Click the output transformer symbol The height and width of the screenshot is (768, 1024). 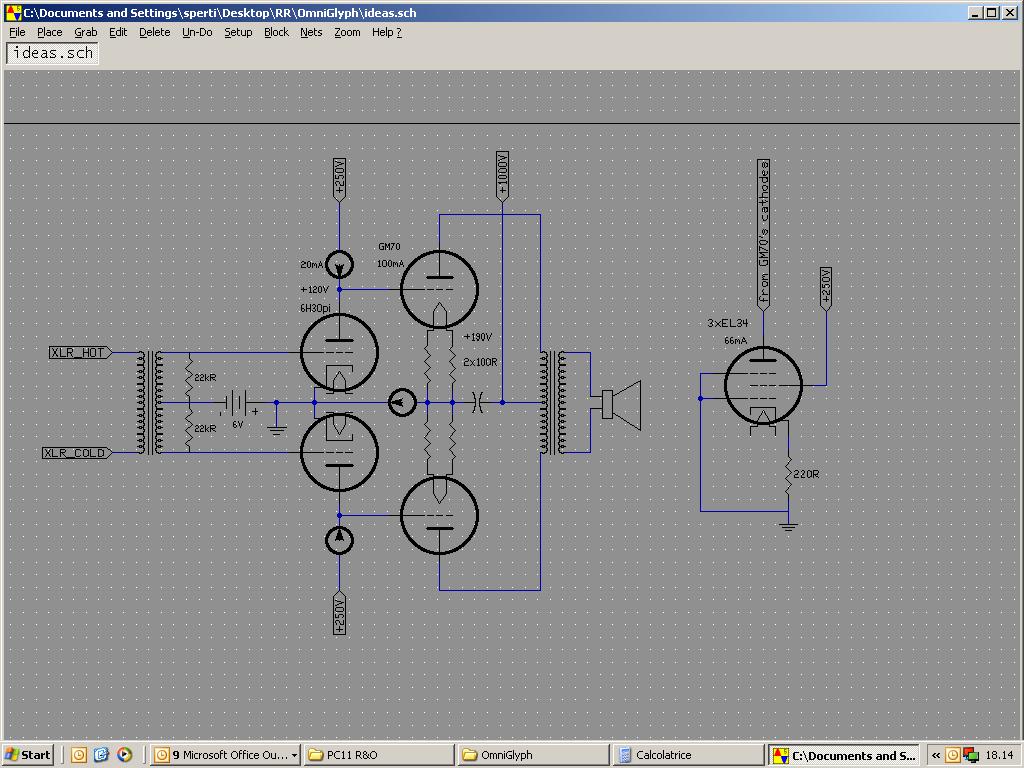552,402
